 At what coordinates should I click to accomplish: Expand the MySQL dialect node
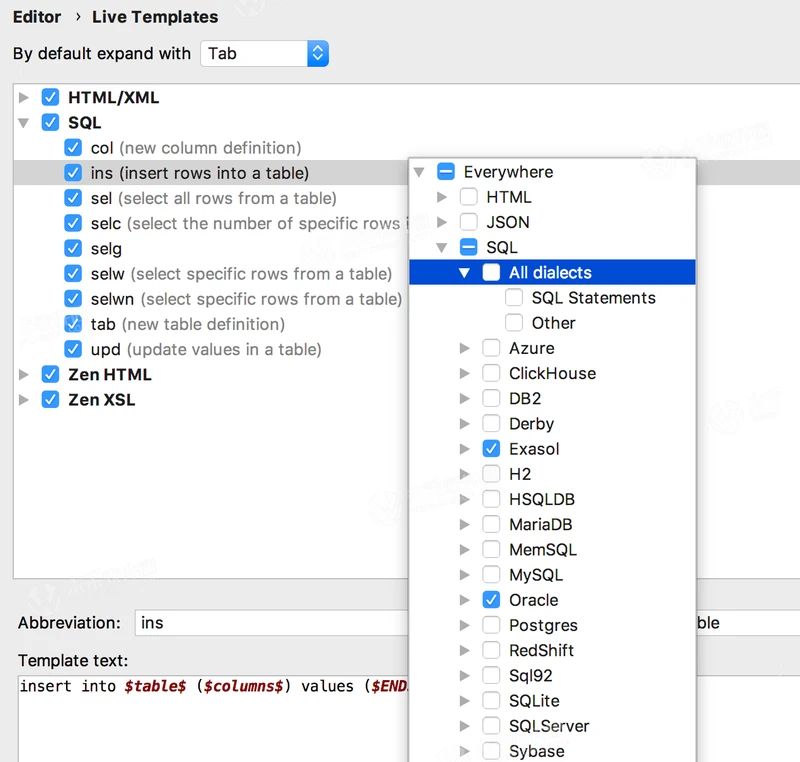point(464,575)
